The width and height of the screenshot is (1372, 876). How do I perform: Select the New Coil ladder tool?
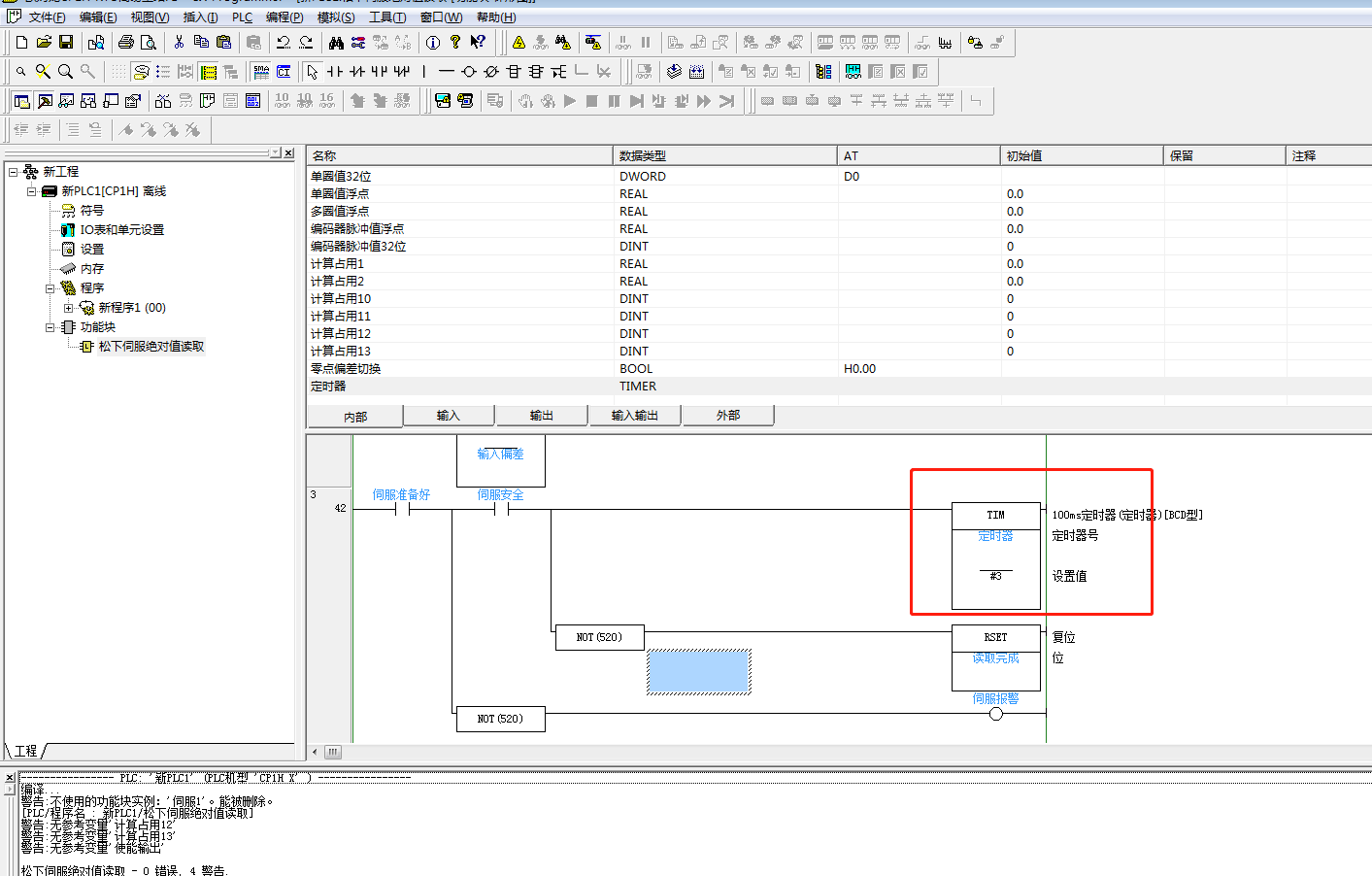tap(469, 72)
